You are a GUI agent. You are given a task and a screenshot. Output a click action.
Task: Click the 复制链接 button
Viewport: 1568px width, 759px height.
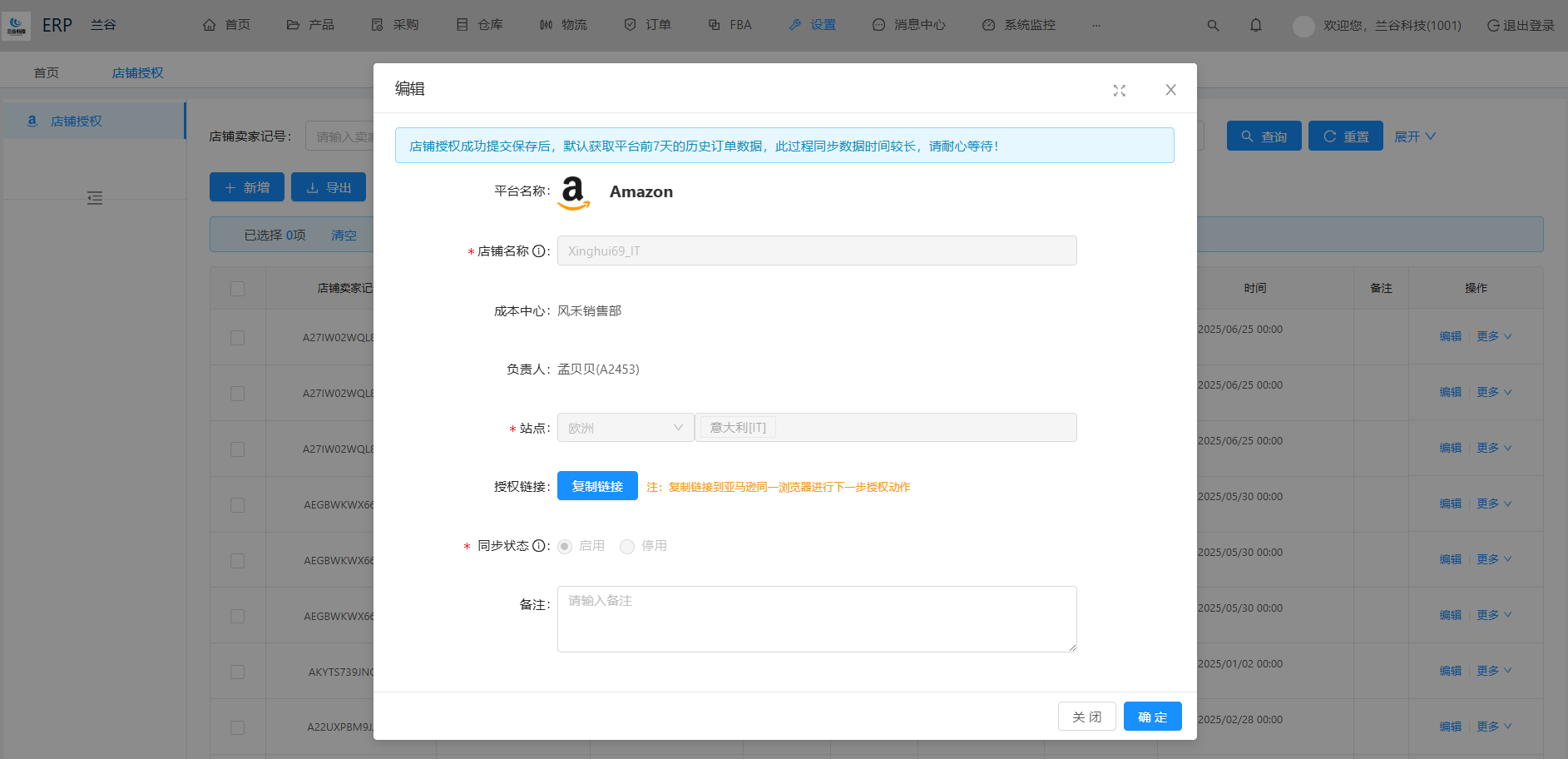(x=597, y=486)
